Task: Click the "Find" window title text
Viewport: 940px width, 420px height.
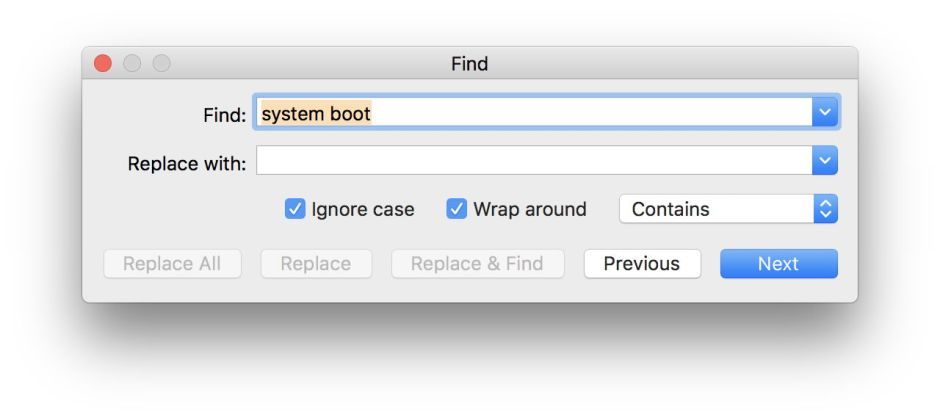Action: [x=470, y=64]
